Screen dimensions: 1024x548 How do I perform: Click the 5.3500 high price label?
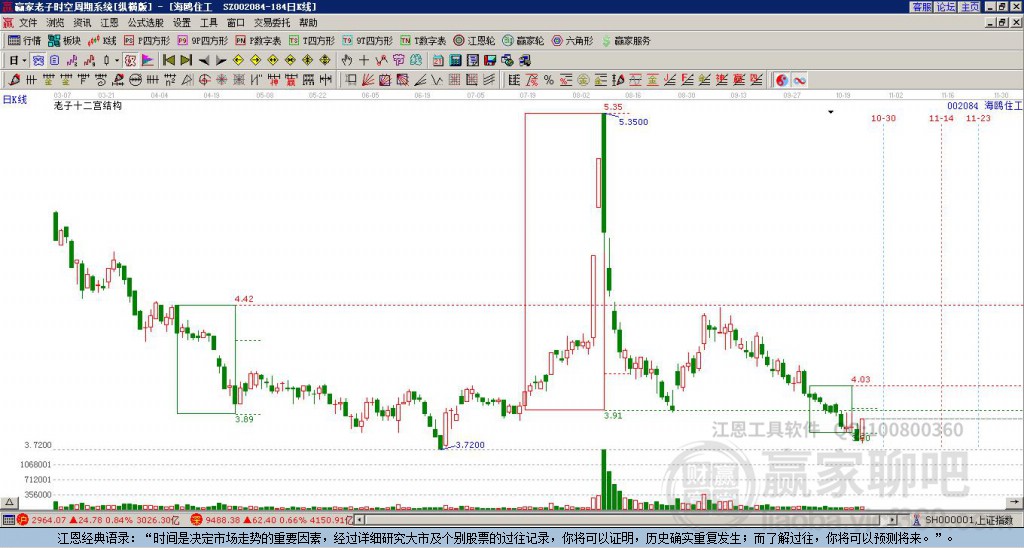[x=633, y=121]
